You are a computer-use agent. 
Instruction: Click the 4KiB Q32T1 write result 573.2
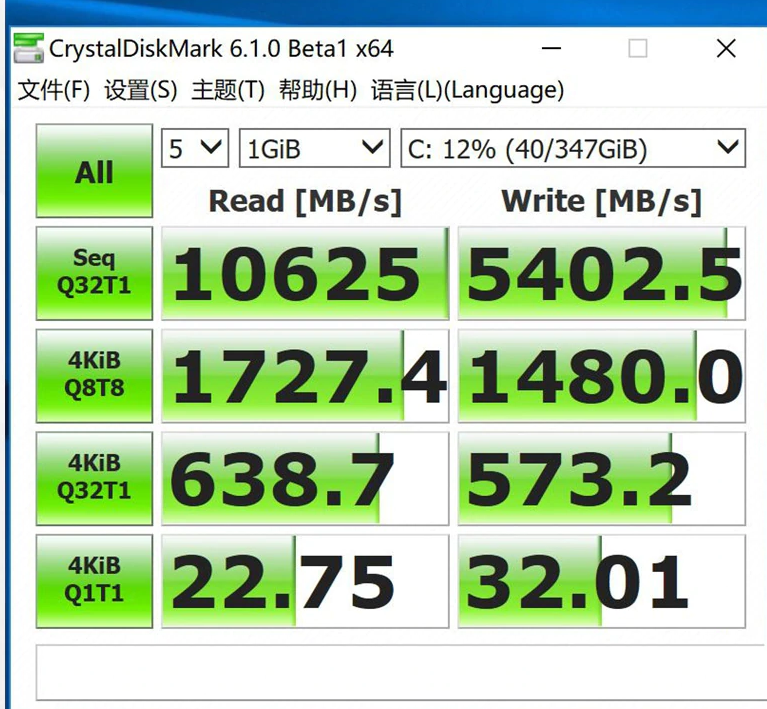pyautogui.click(x=602, y=479)
